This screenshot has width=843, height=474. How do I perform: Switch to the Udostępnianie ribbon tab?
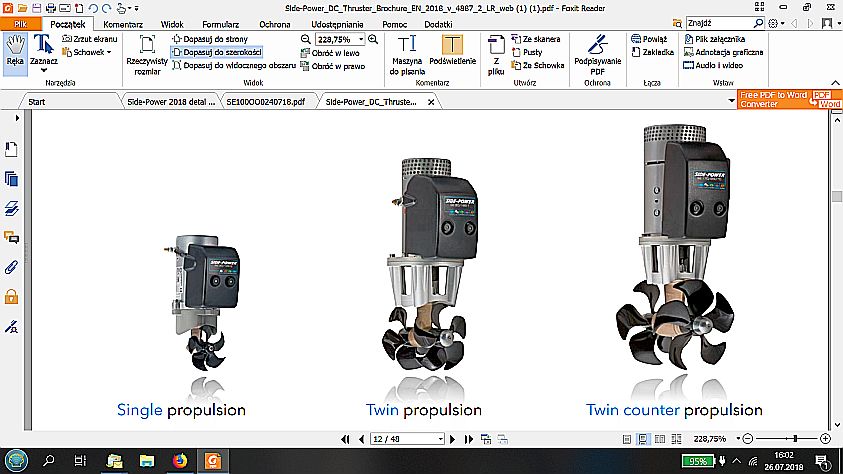click(x=337, y=24)
